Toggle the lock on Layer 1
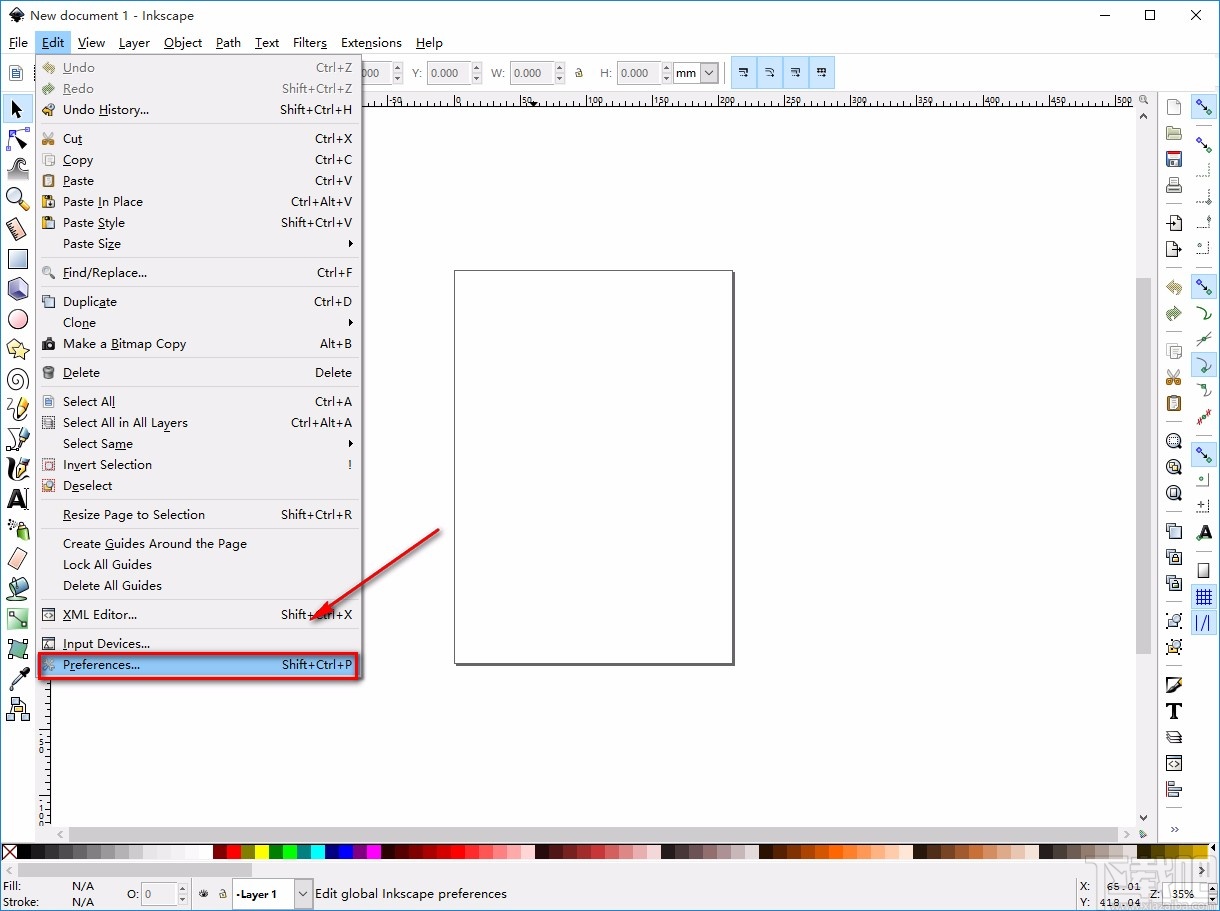1220x911 pixels. point(222,894)
